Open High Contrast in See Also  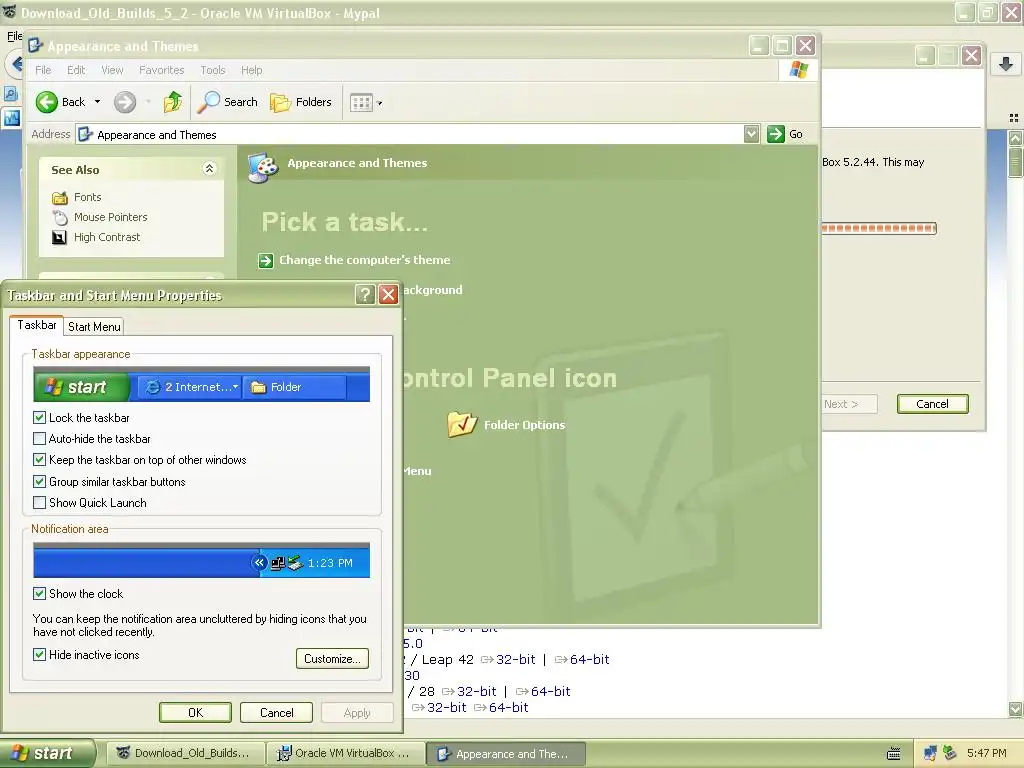(107, 237)
